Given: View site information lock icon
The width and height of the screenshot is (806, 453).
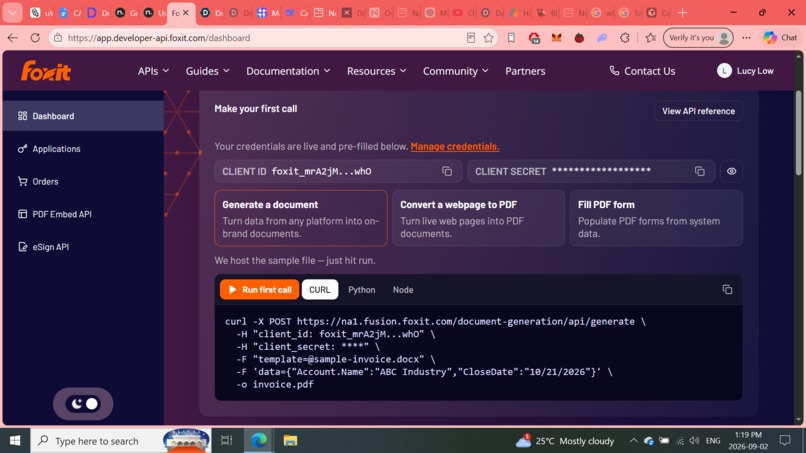Looking at the screenshot, I should coord(58,38).
